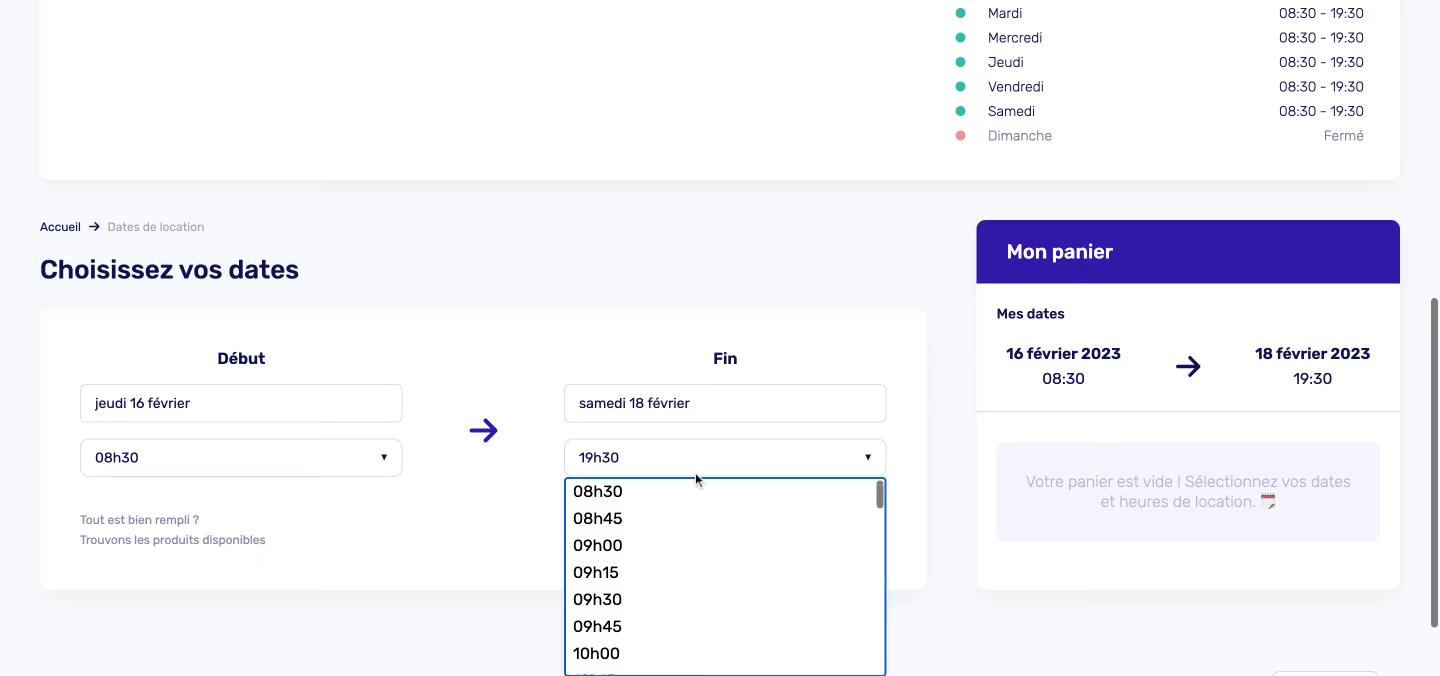The width and height of the screenshot is (1440, 676).
Task: Click the calendar emoji in empty cart message
Action: 1268,502
